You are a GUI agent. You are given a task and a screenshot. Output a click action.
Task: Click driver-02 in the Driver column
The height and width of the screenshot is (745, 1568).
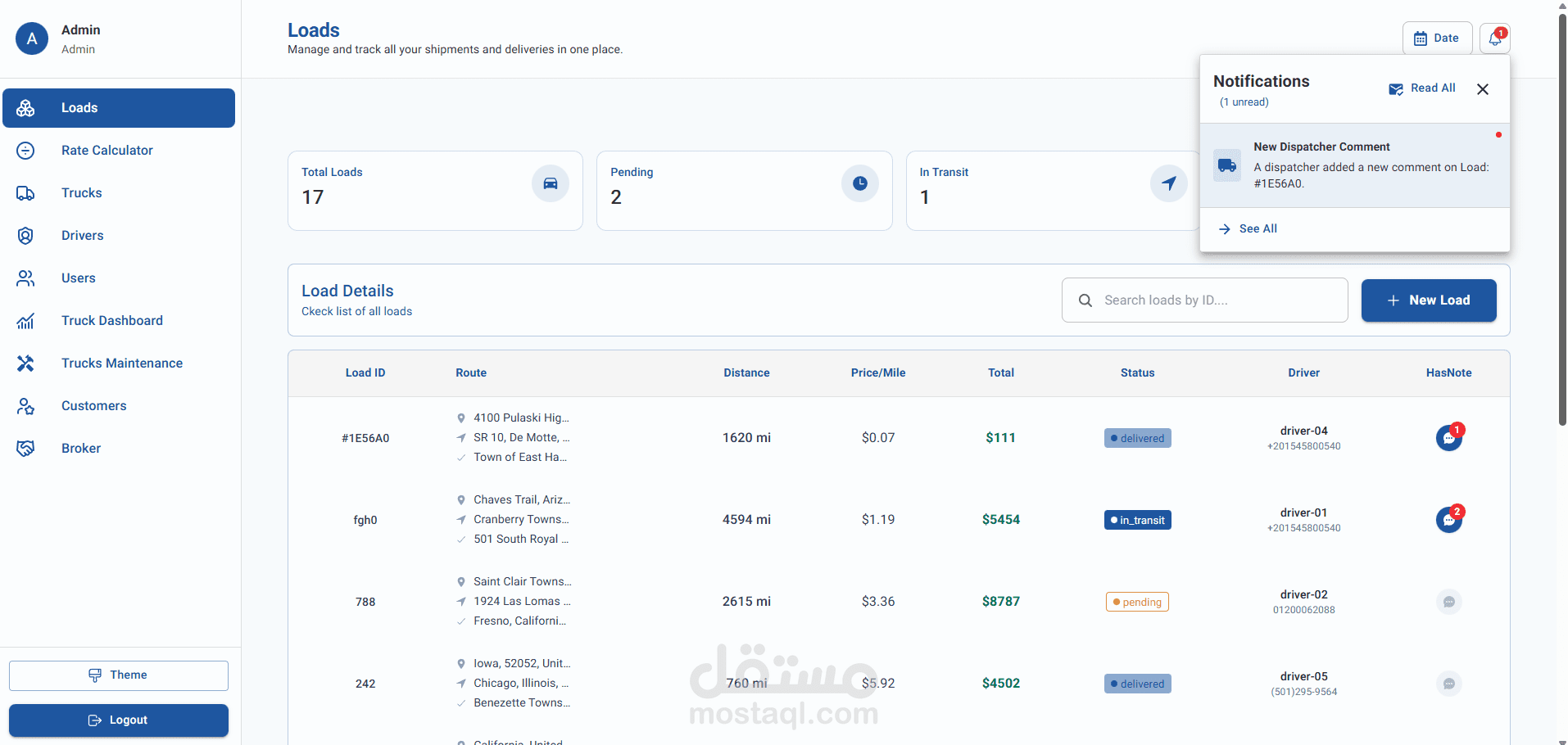1304,595
